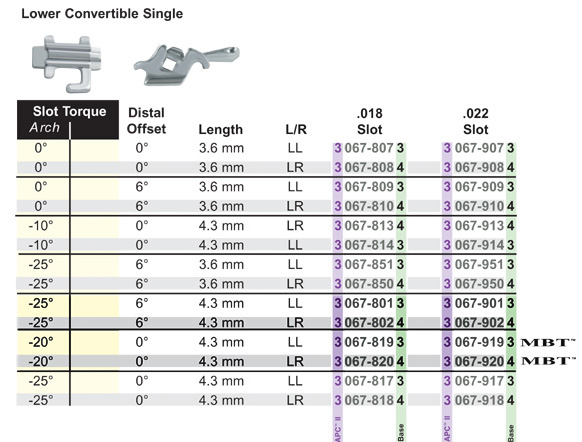This screenshot has height=442, width=582.
Task: Click the L/R column header
Action: (296, 130)
